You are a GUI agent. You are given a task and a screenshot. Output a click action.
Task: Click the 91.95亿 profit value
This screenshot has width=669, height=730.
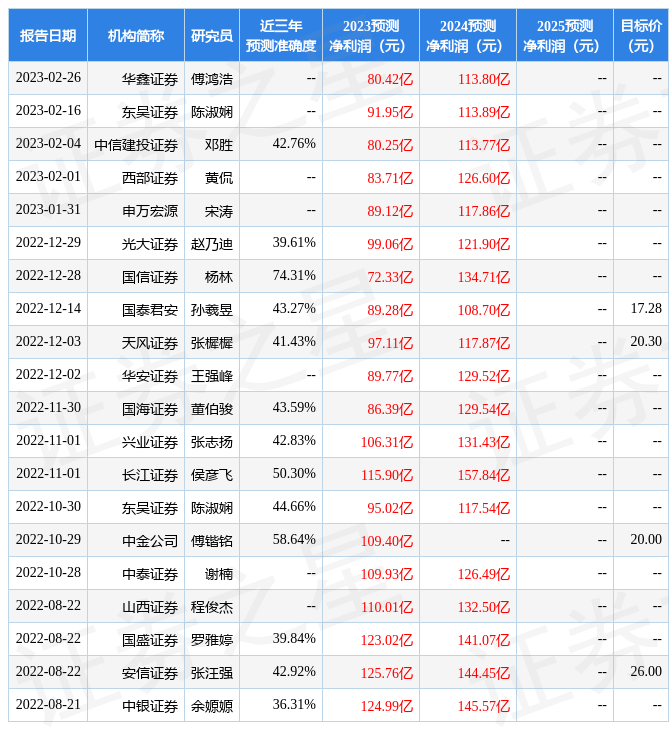coord(390,112)
